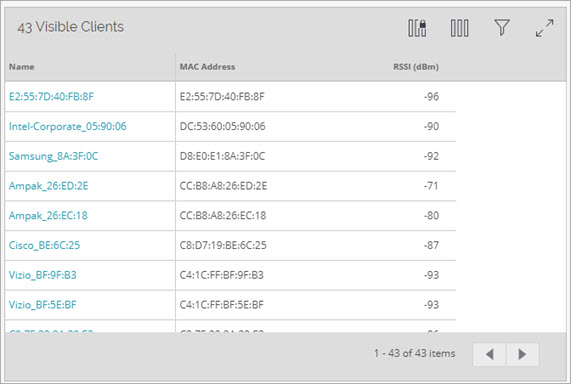Image resolution: width=571 pixels, height=384 pixels.
Task: Click RSSI value -87
Action: click(432, 246)
